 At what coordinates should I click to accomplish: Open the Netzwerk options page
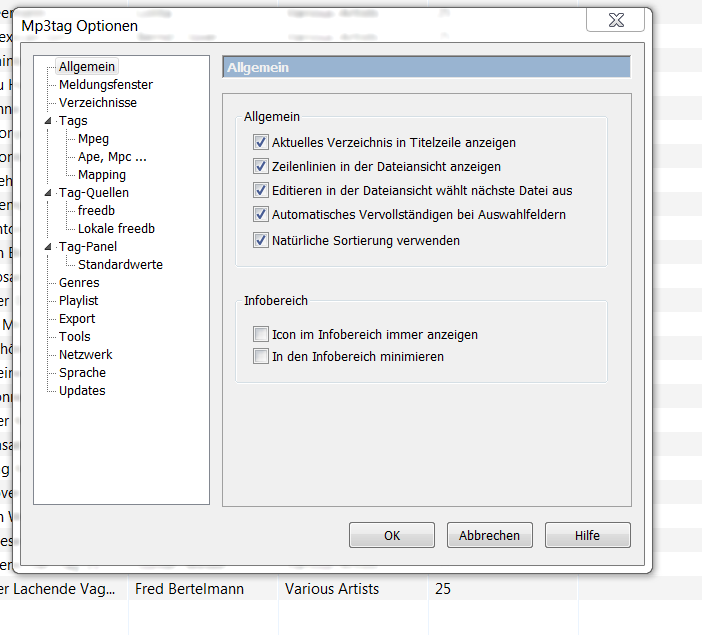pyautogui.click(x=86, y=355)
